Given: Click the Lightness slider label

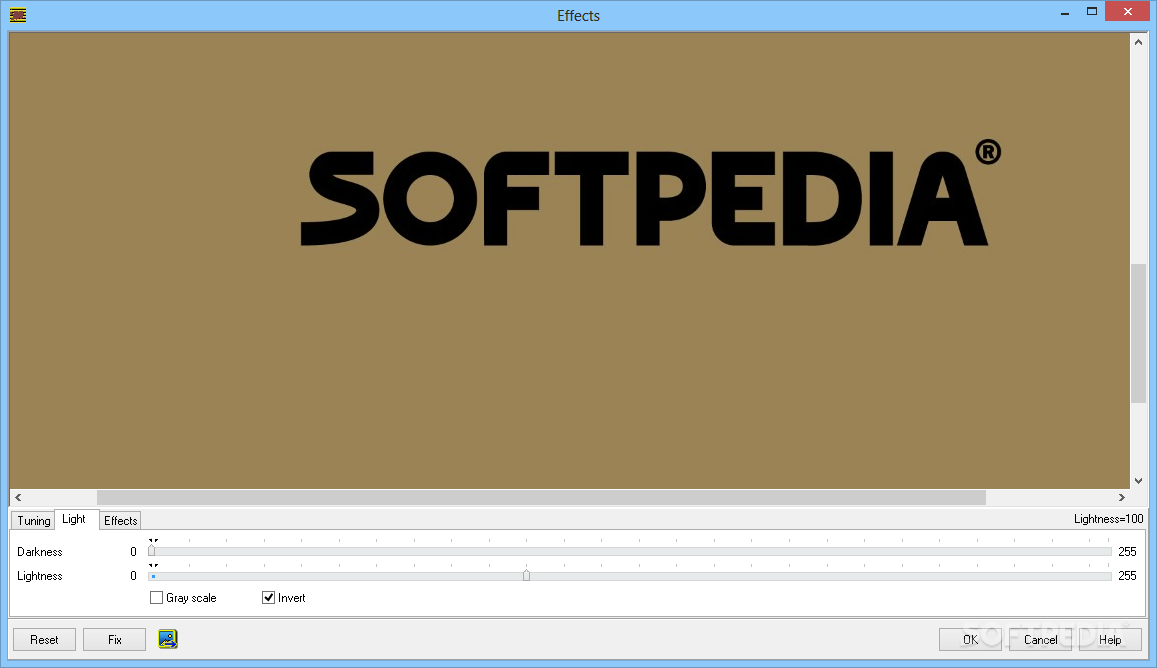Looking at the screenshot, I should coord(40,576).
